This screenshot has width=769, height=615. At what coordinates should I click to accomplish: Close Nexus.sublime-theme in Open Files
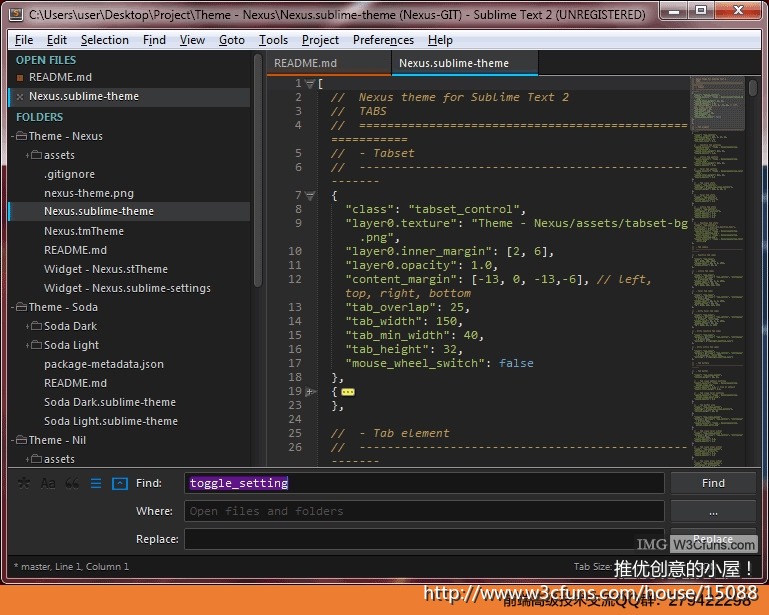pyautogui.click(x=20, y=97)
